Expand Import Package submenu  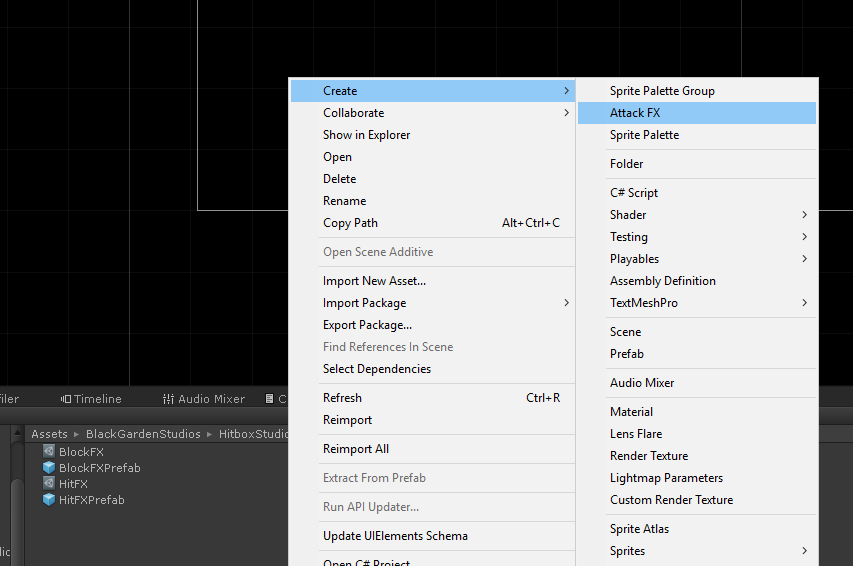point(432,303)
